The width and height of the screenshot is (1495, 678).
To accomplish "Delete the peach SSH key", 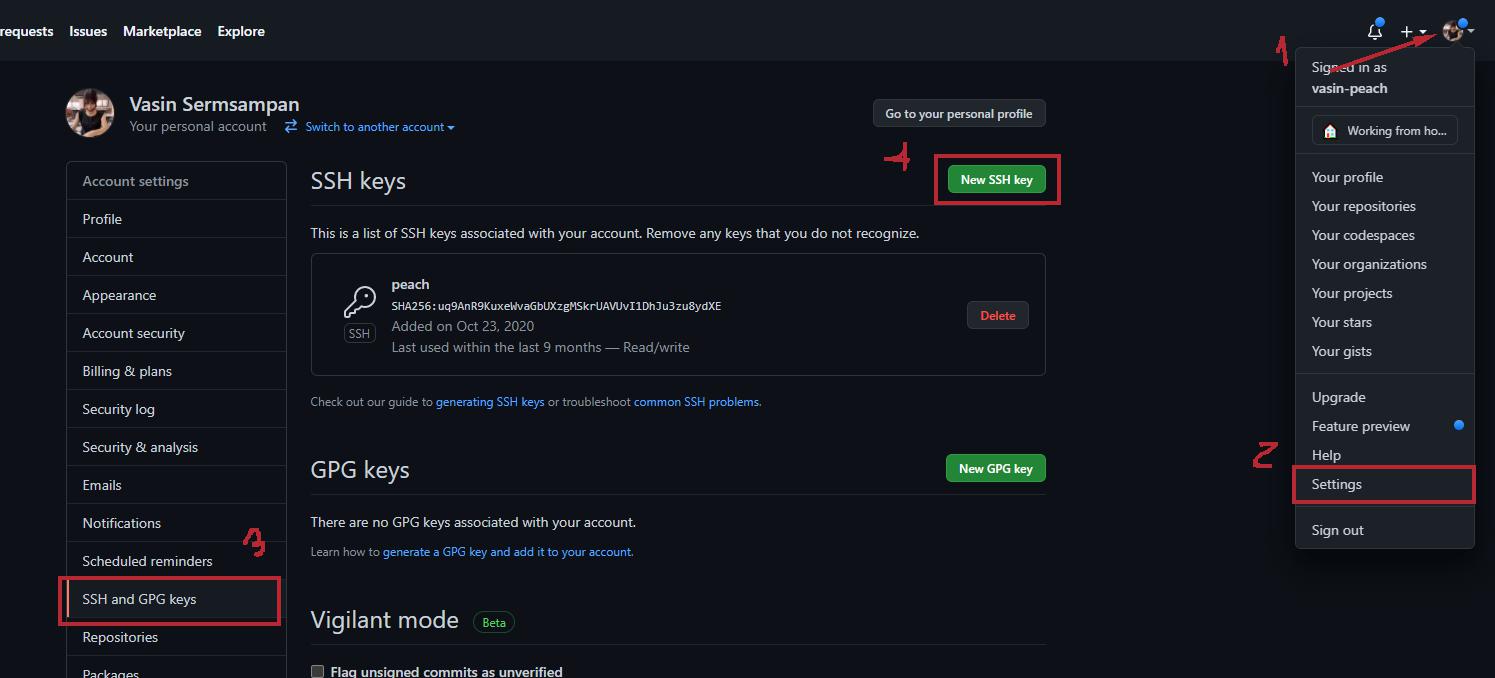I will pos(998,315).
